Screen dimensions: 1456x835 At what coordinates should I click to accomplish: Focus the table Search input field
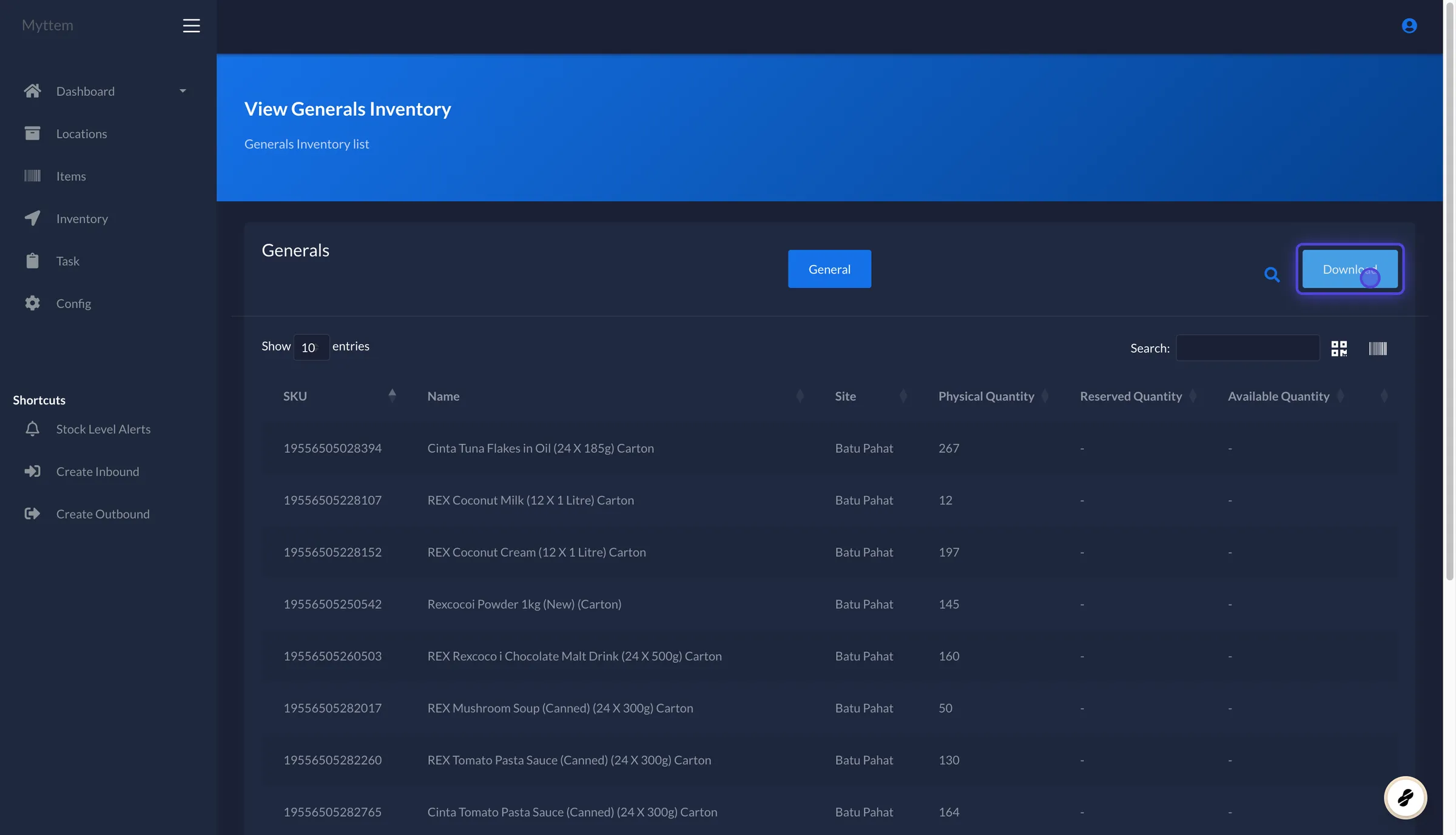point(1247,347)
